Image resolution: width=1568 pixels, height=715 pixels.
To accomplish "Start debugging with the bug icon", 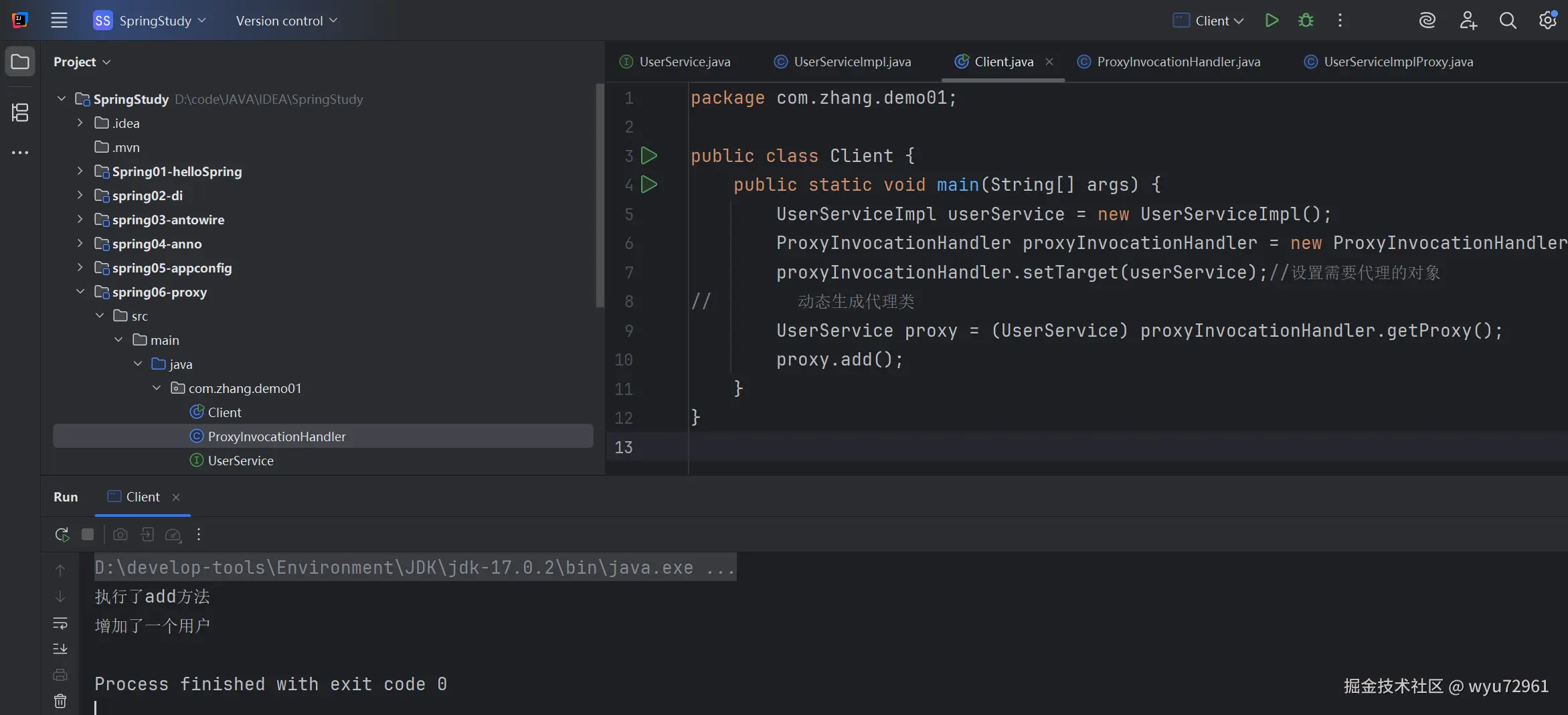I will point(1306,21).
